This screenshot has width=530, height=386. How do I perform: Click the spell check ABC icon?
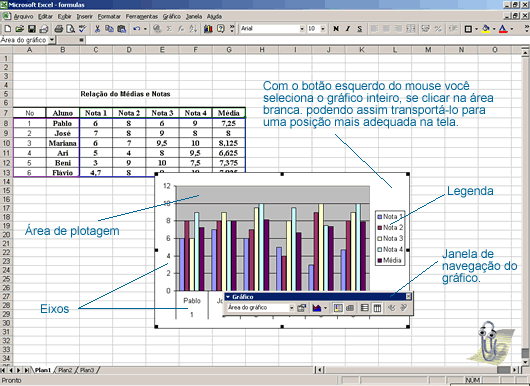point(82,29)
